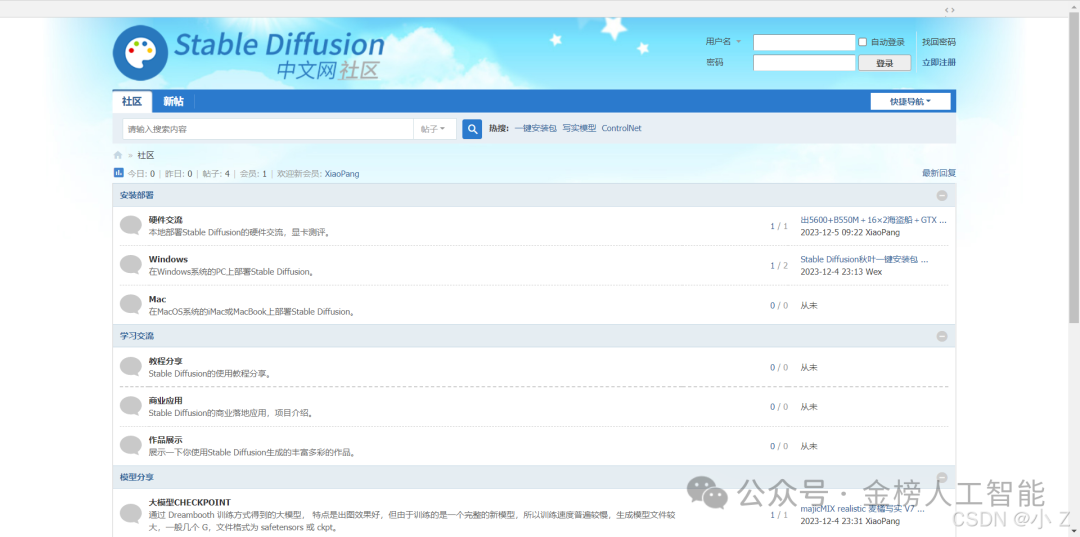Open the 快捷导航 dropdown
This screenshot has width=1080, height=537.
pos(910,101)
